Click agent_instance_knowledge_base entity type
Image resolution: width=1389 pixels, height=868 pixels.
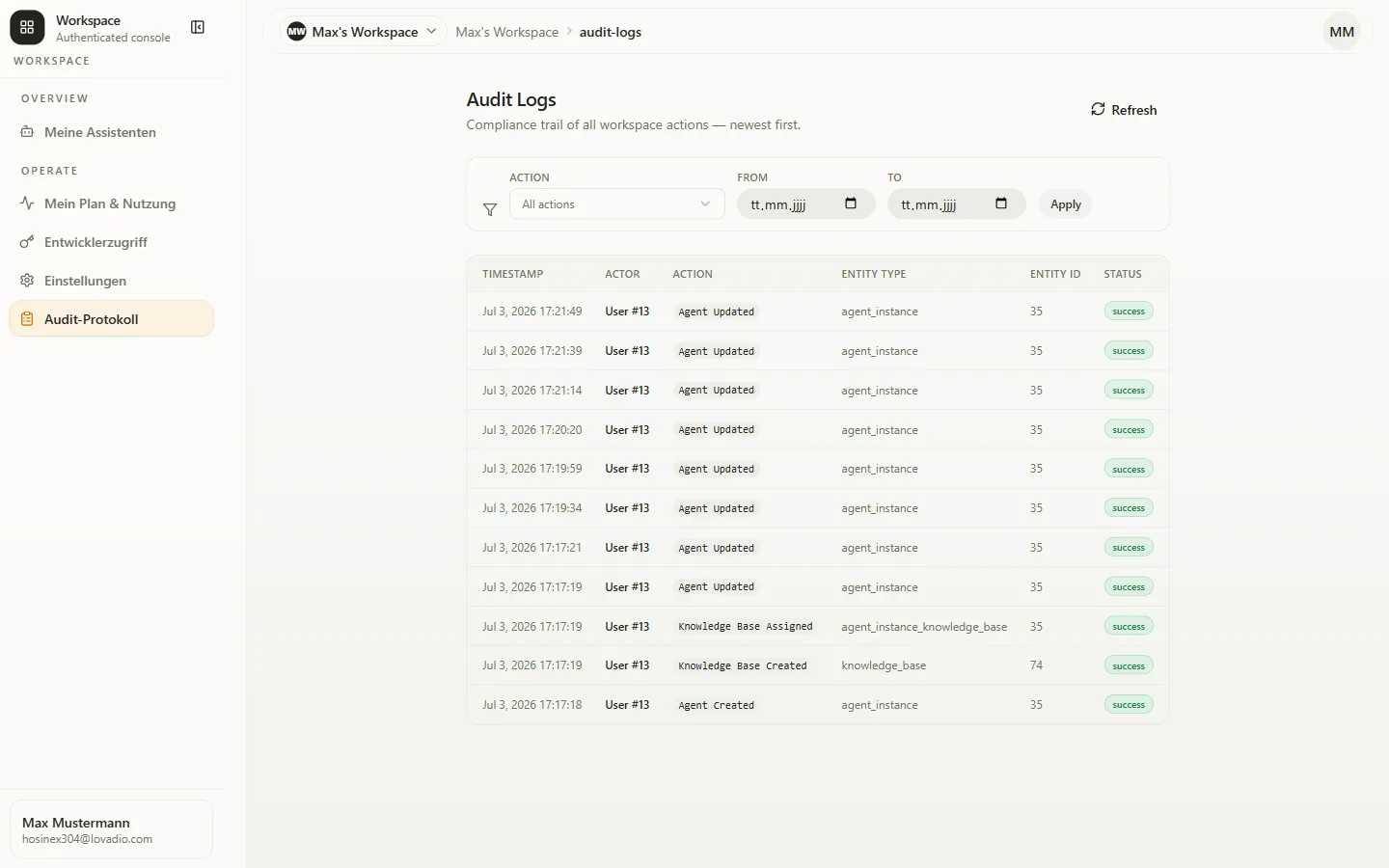click(924, 627)
